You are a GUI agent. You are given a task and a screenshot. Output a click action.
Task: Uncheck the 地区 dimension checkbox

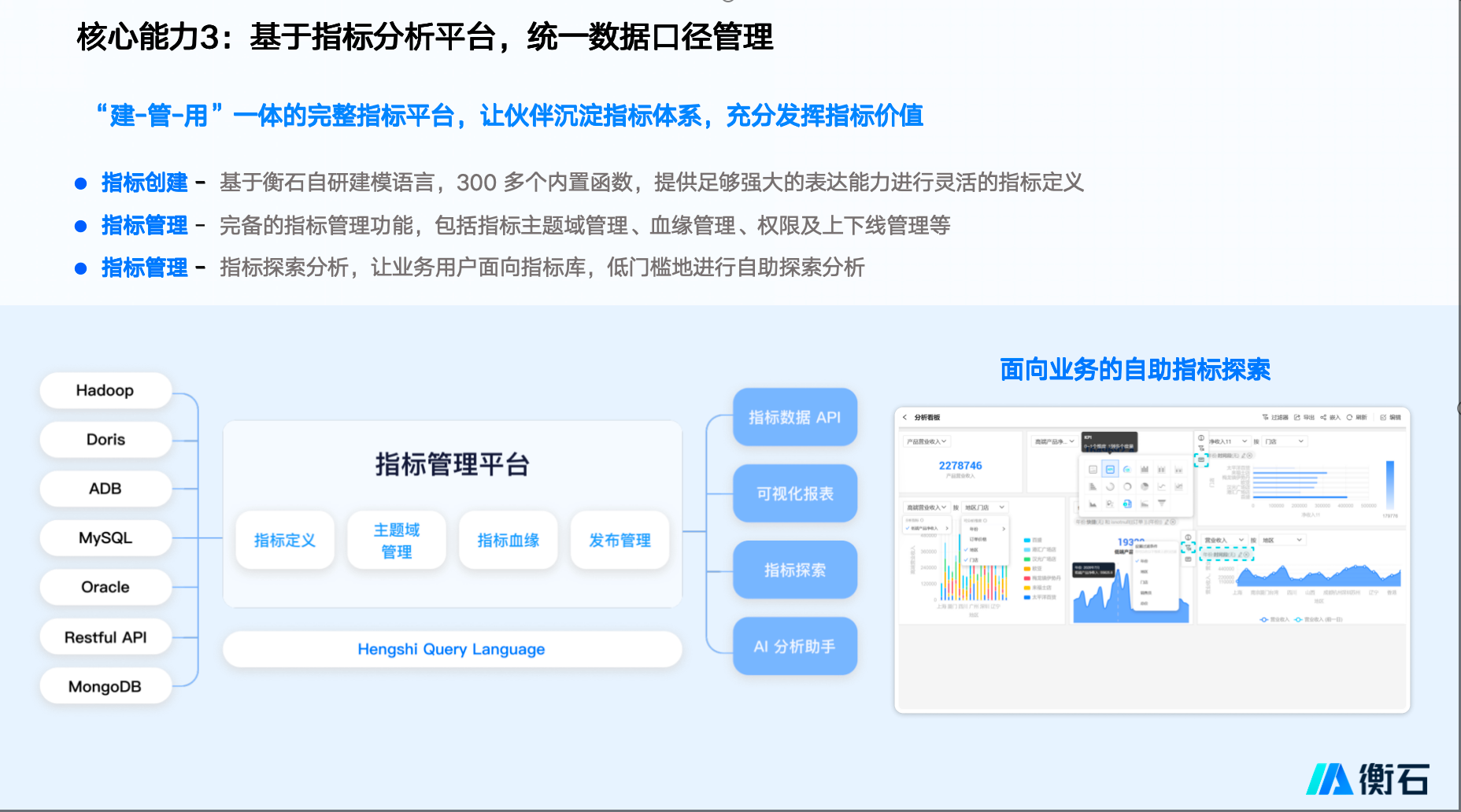[x=965, y=550]
